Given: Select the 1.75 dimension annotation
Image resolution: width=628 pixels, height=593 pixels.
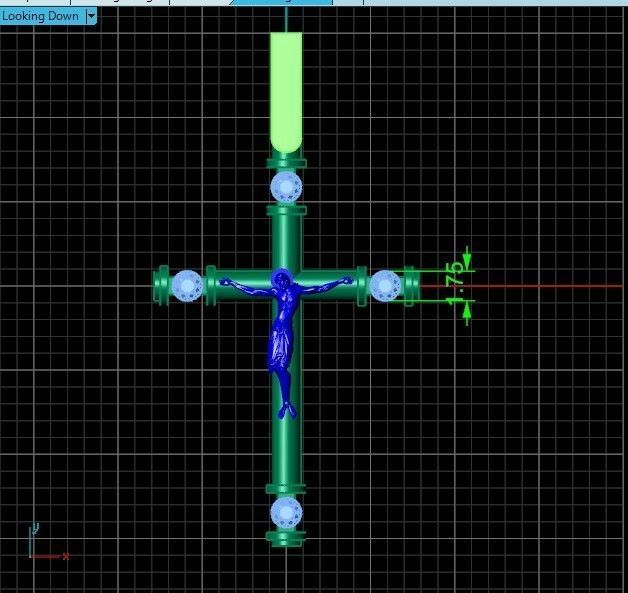Looking at the screenshot, I should click(x=457, y=285).
